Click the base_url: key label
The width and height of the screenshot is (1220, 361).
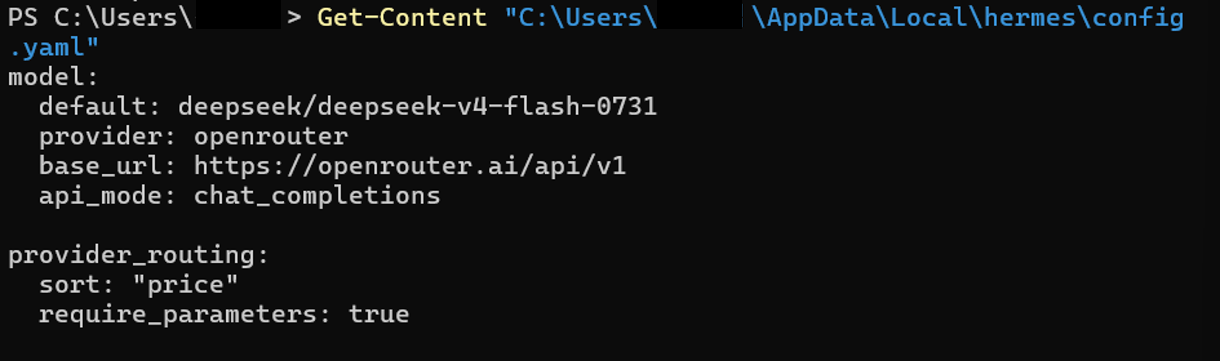[x=108, y=165]
